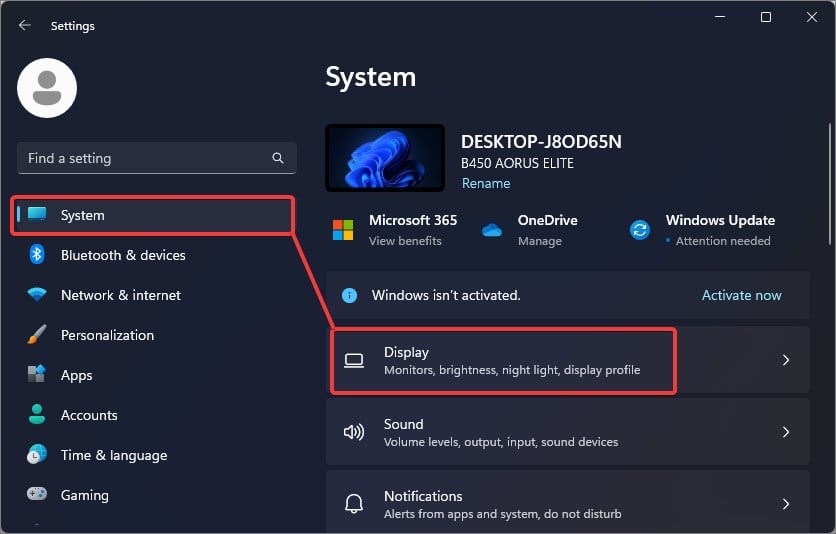Open OneDrive Manage option
The image size is (836, 534).
coord(540,241)
